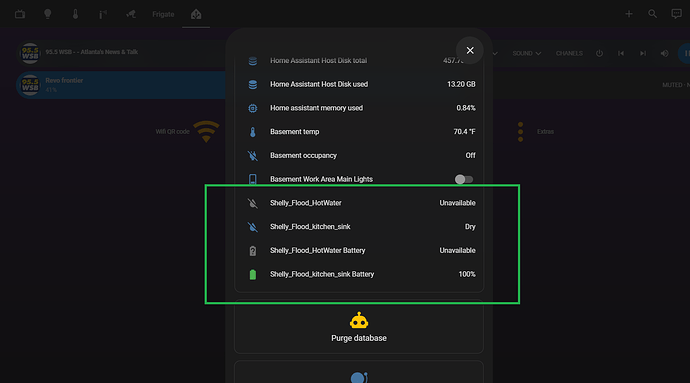Open the lights bulb tab icon
Viewport: 690px width, 383px height.
coord(48,14)
